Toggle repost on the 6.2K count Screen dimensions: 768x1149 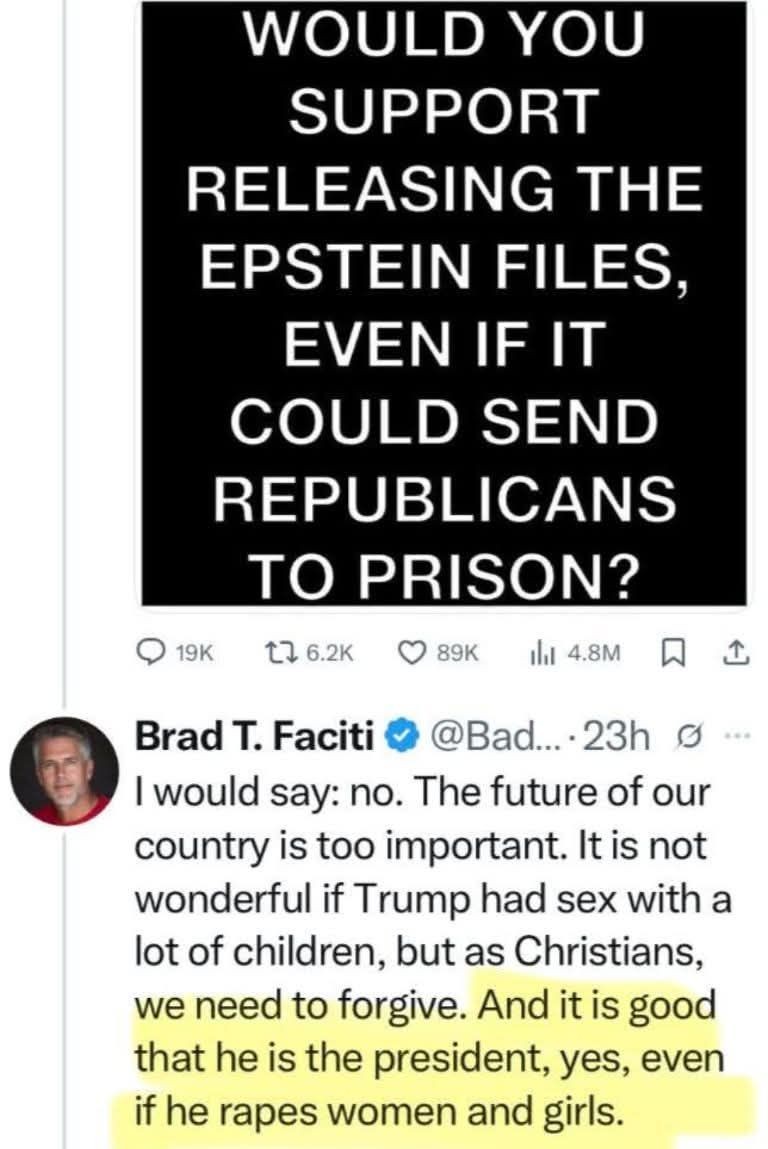[328, 652]
